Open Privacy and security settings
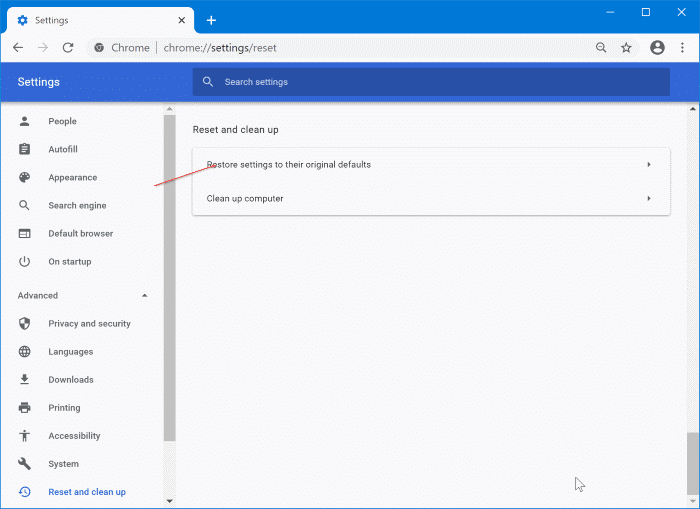Viewport: 700px width, 509px height. [x=89, y=323]
